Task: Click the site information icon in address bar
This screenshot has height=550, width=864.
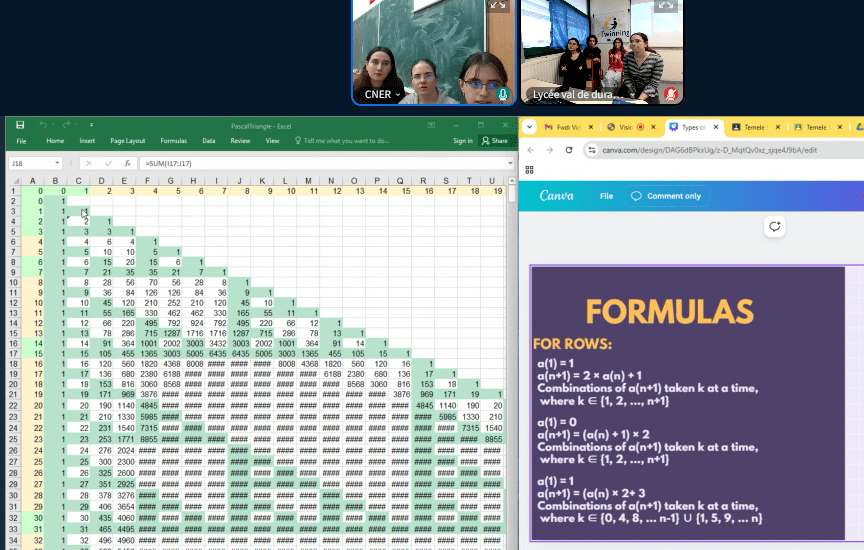Action: (x=592, y=150)
